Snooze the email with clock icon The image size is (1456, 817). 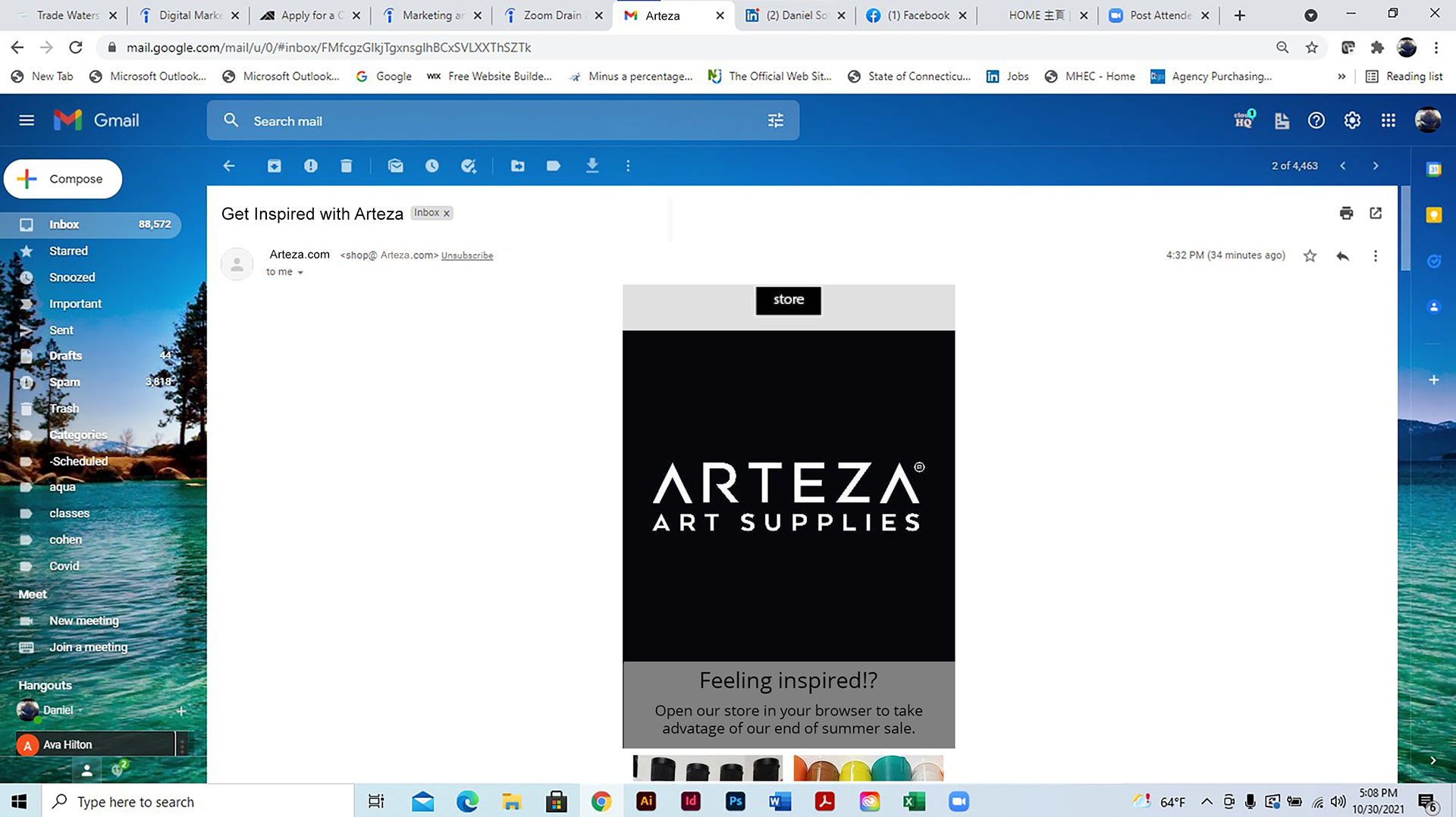[x=432, y=166]
